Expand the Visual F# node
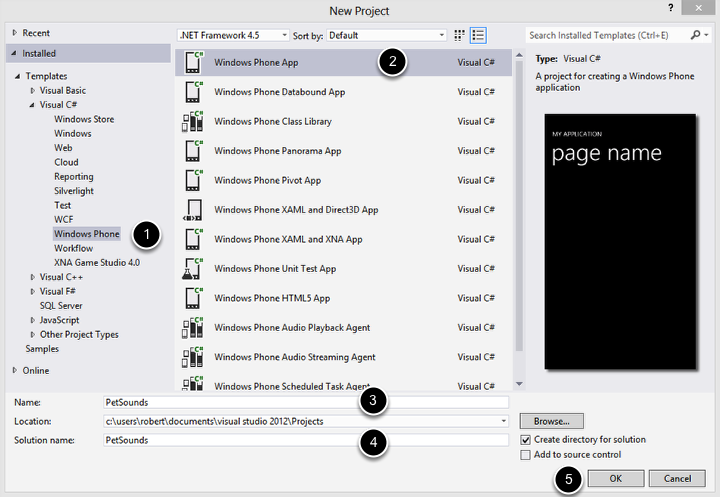The image size is (720, 497). 32,291
